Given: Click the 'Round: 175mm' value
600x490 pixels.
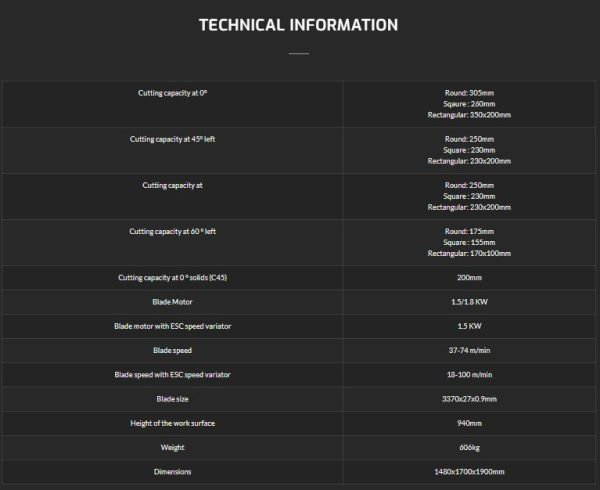Looking at the screenshot, I should point(469,231).
